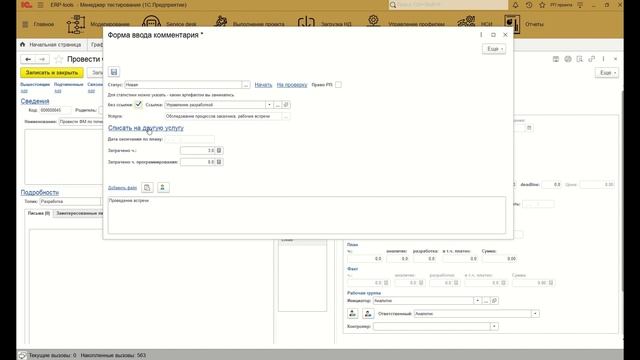640x360 pixels.
Task: Open the status field's ellipsis selection button
Action: [x=246, y=85]
